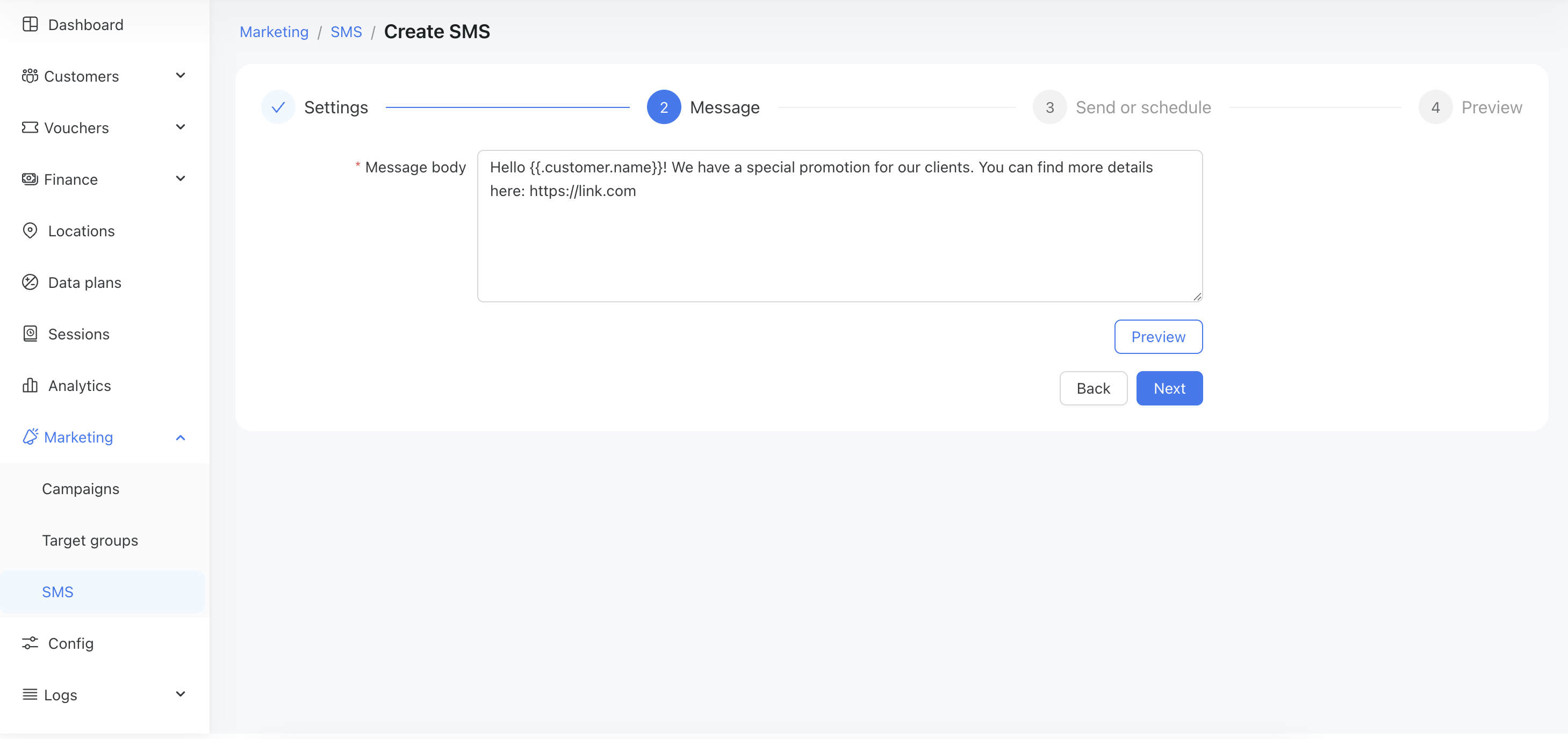Follow the Marketing breadcrumb link
Screen dimensions: 1568x739
click(274, 32)
